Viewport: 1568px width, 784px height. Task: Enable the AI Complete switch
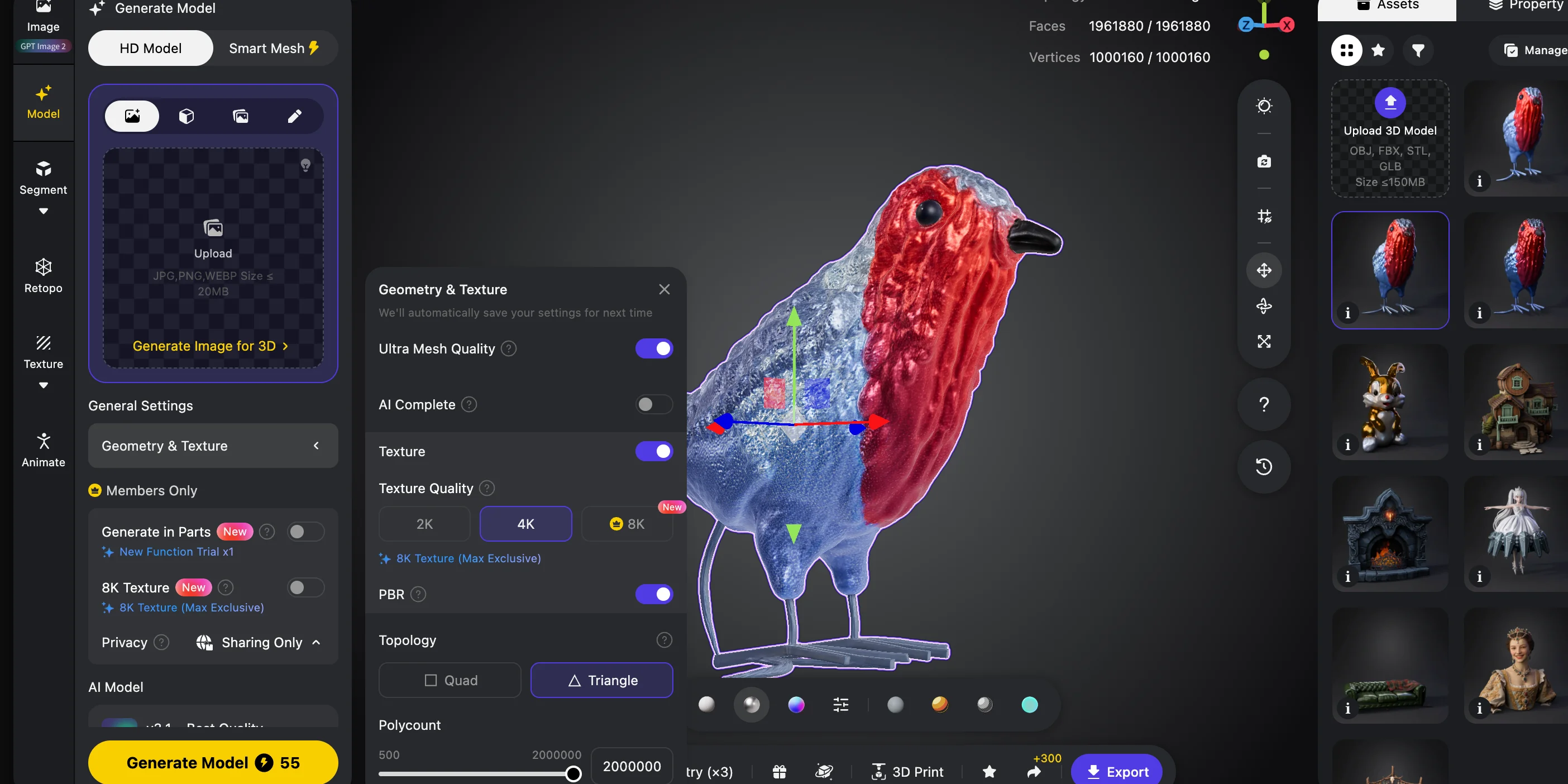pos(654,404)
